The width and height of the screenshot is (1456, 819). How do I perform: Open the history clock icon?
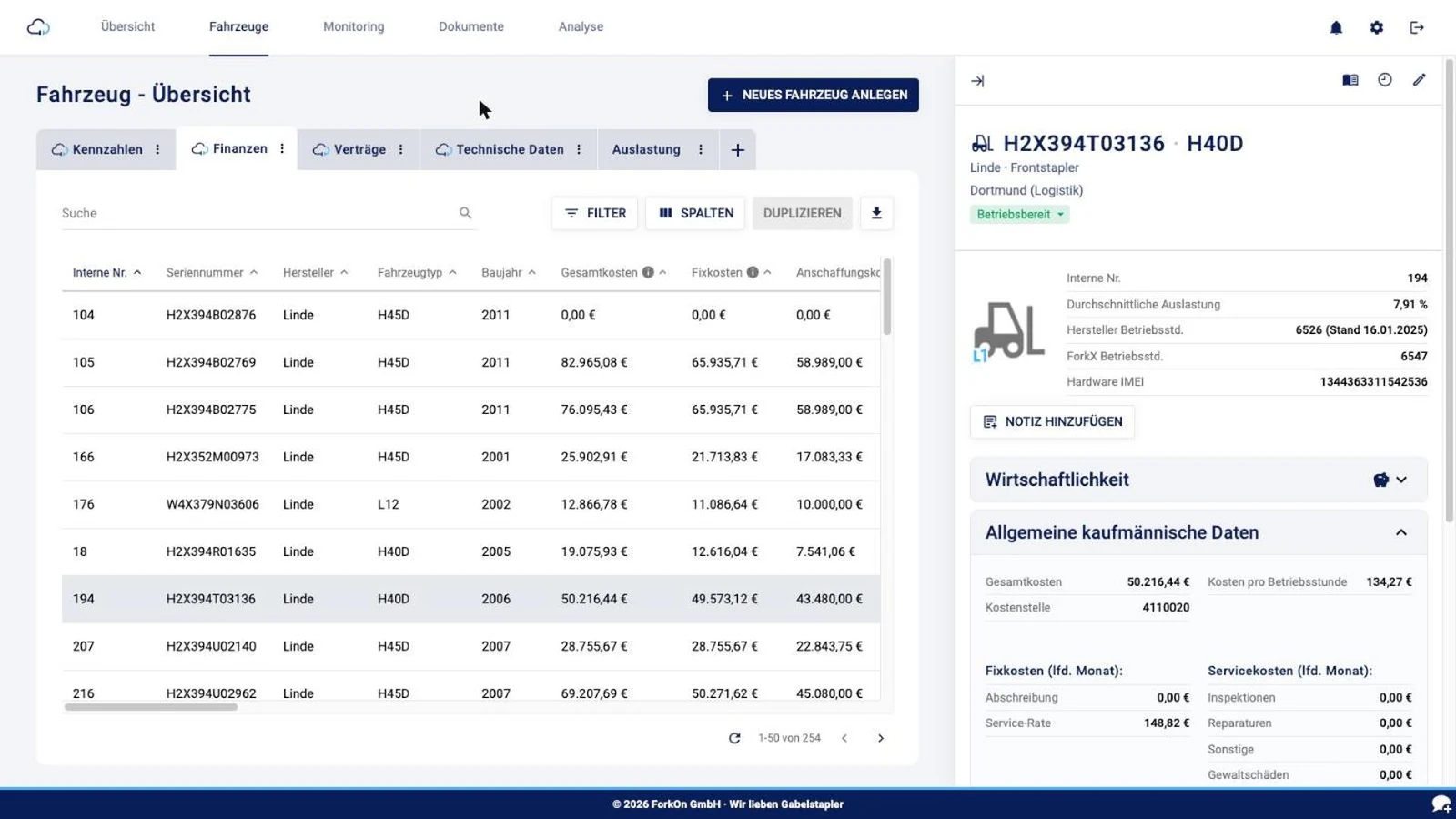coord(1385,80)
